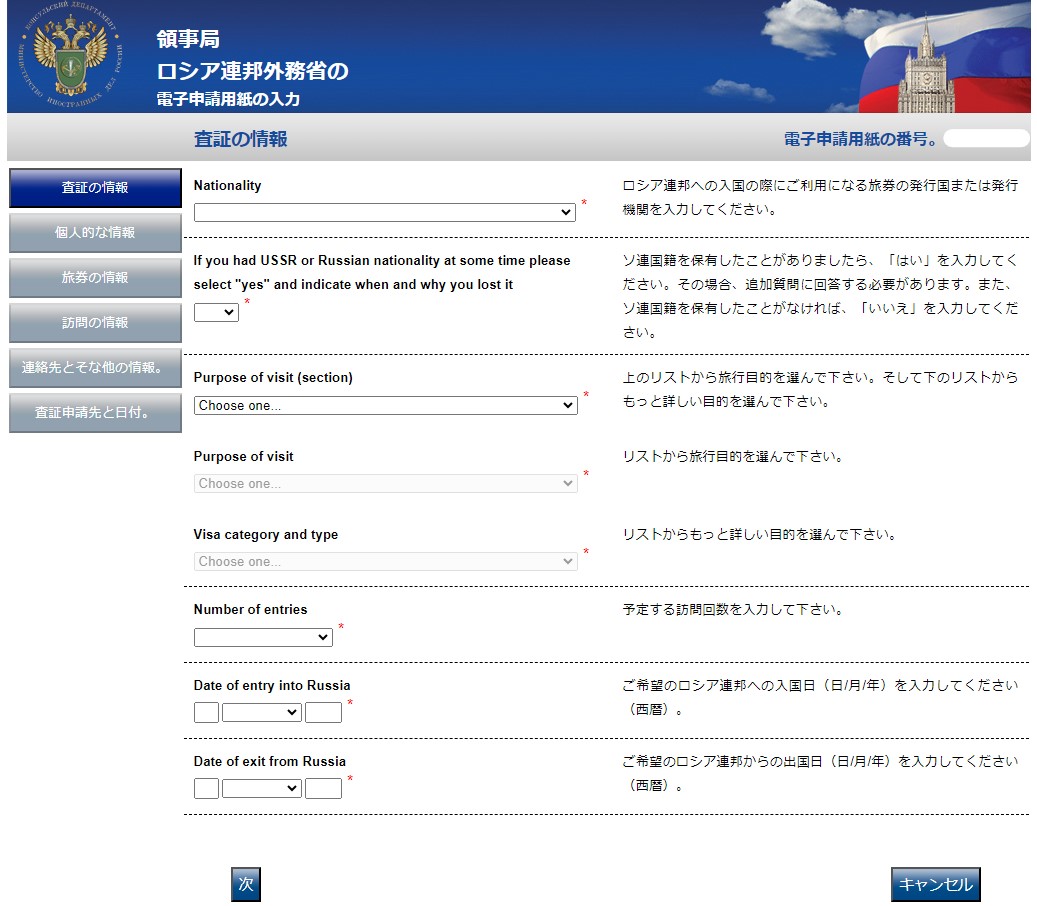
Task: Click the ロシア連邦外務省の header title
Action: (x=253, y=71)
